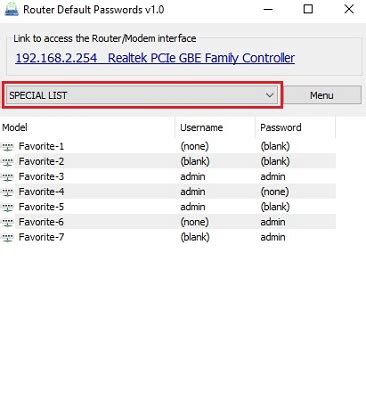Click the dropdown chevron arrow
The width and height of the screenshot is (366, 400).
click(269, 95)
